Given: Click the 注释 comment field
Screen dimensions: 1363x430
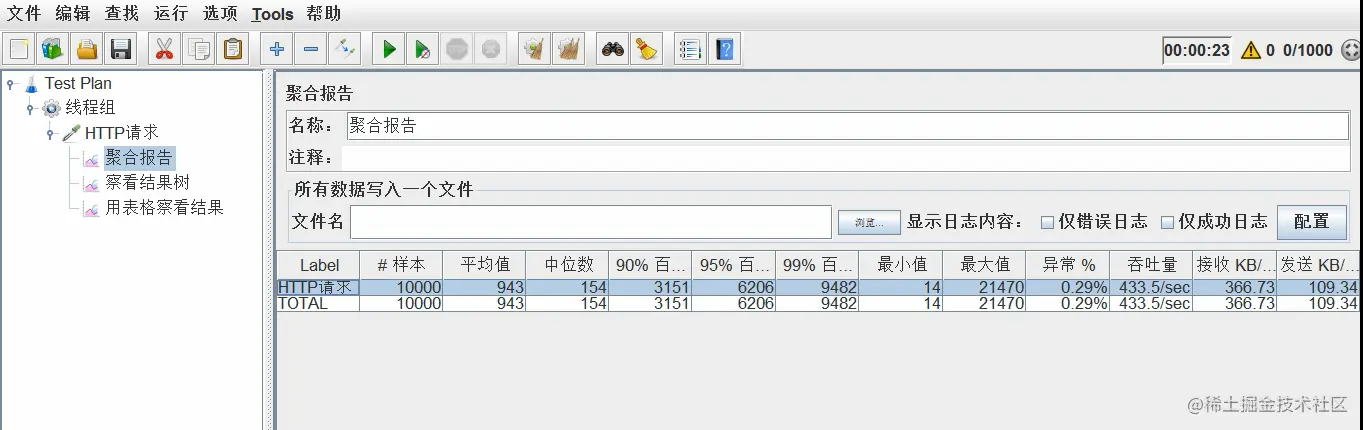Looking at the screenshot, I should (x=845, y=157).
